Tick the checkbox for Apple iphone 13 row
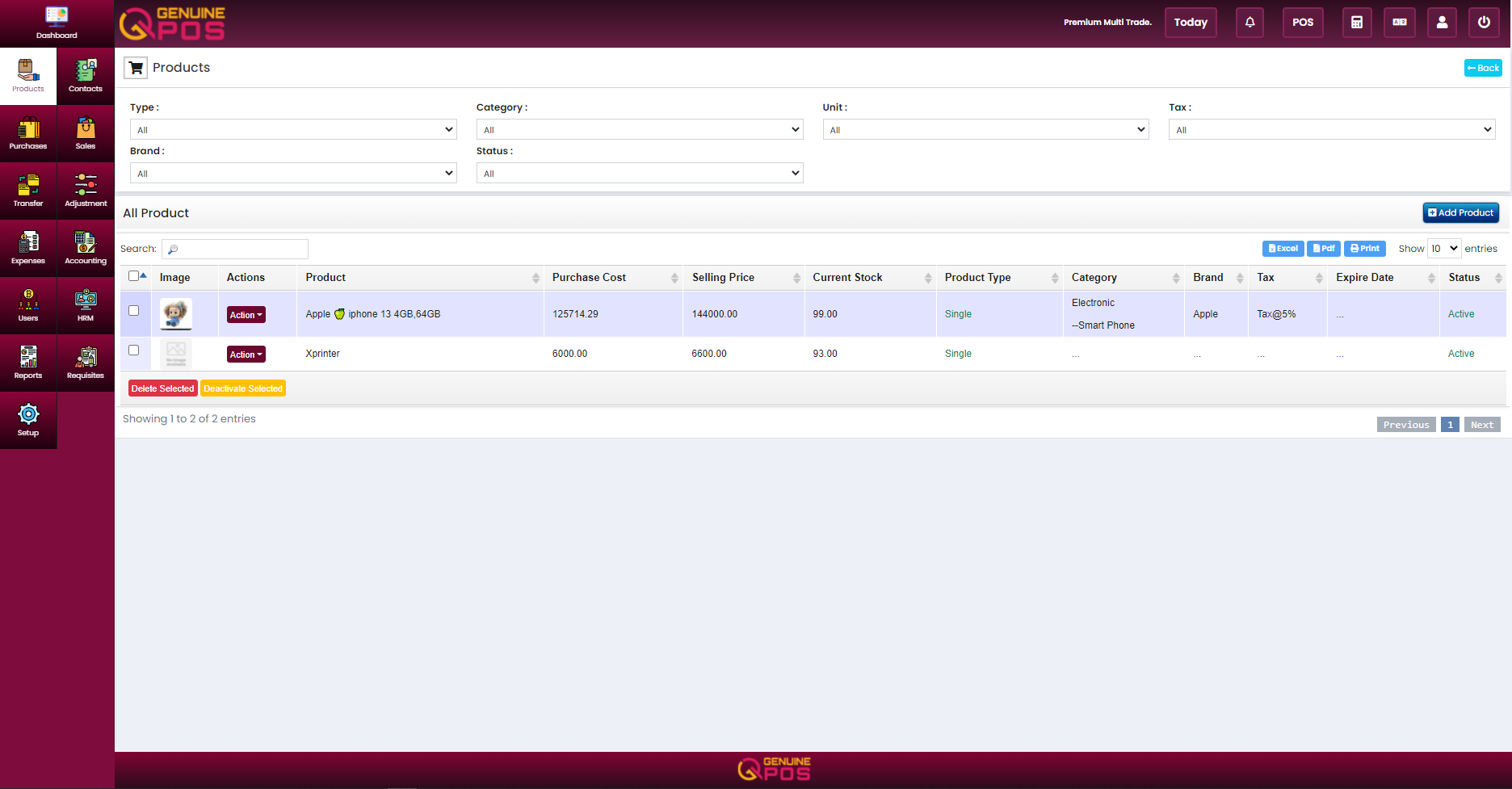The height and width of the screenshot is (789, 1512). click(134, 311)
